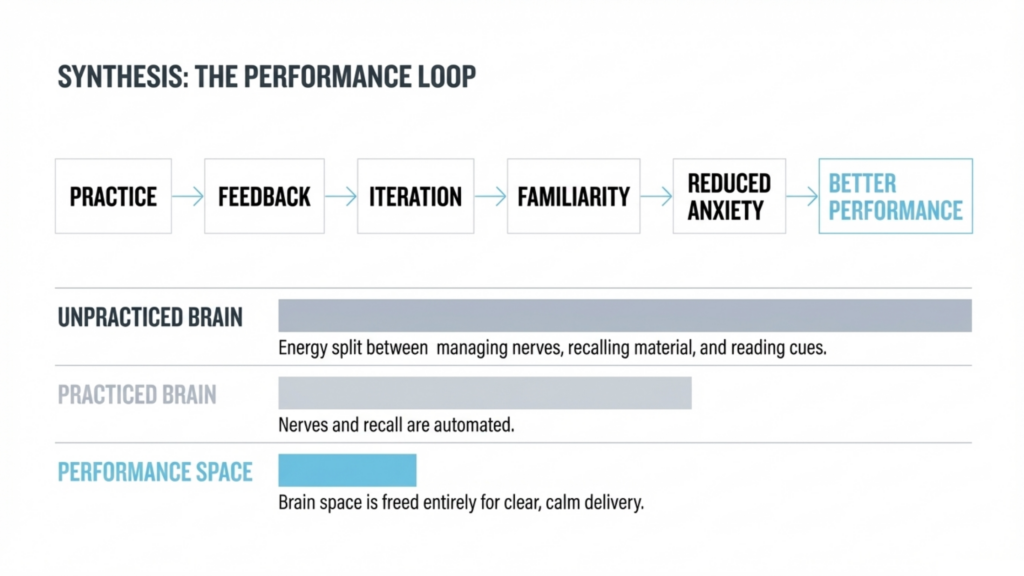Click the PRACTICE box
The image size is (1024, 576).
114,196
